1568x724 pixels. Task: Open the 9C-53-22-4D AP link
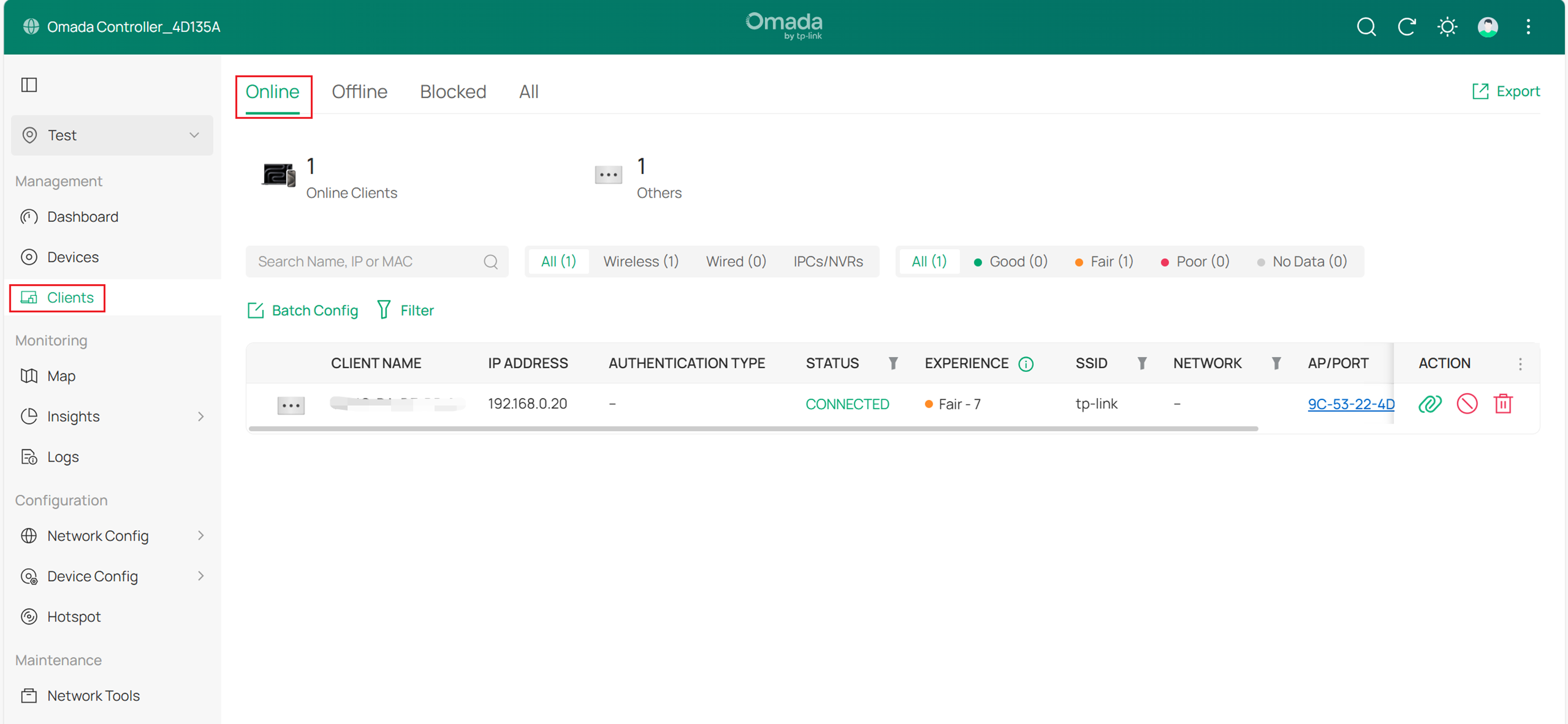point(1351,404)
